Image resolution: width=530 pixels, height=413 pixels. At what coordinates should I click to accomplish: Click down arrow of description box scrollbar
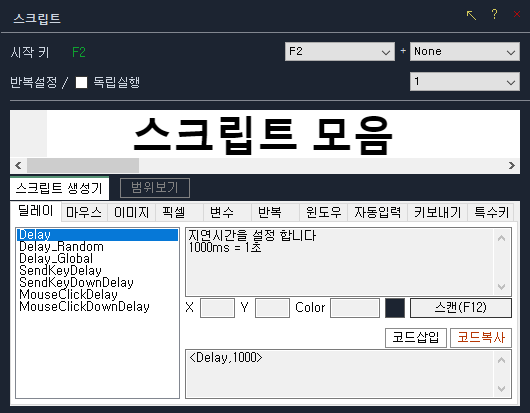click(x=502, y=287)
